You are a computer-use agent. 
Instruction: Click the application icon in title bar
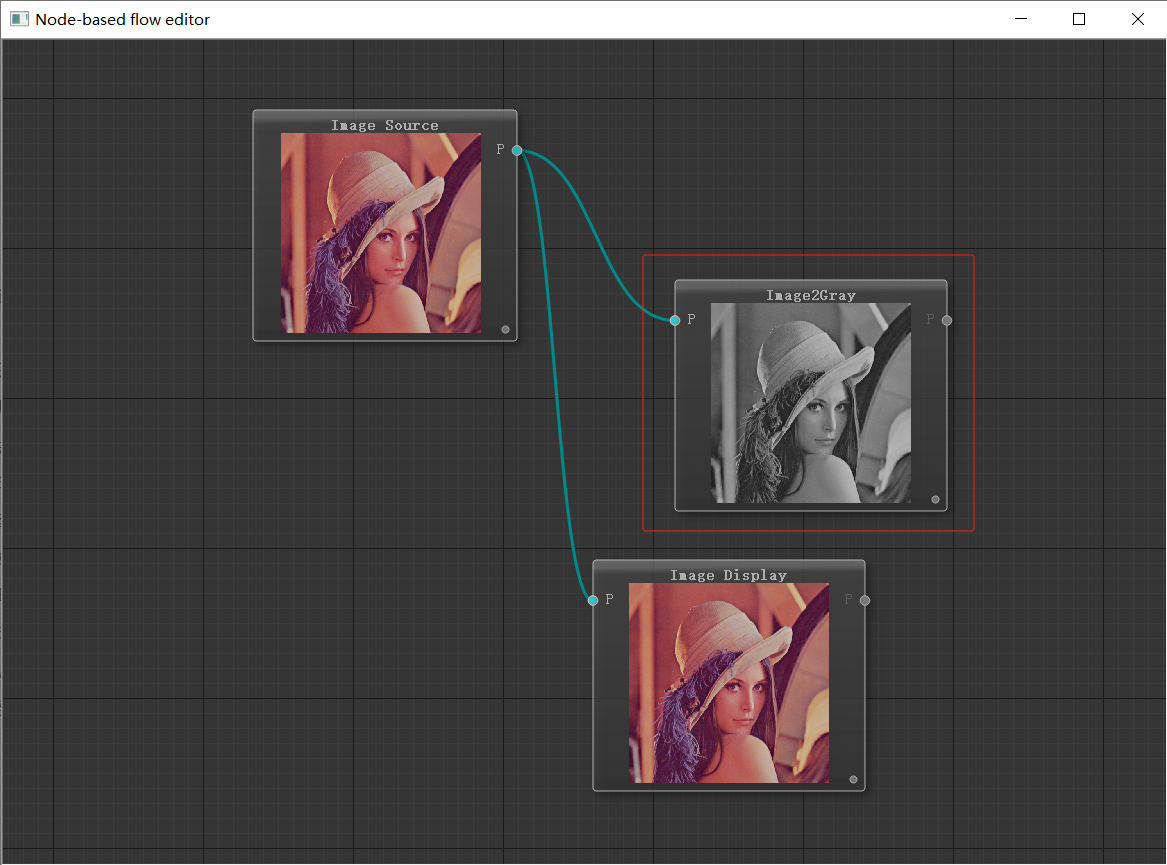click(x=19, y=19)
